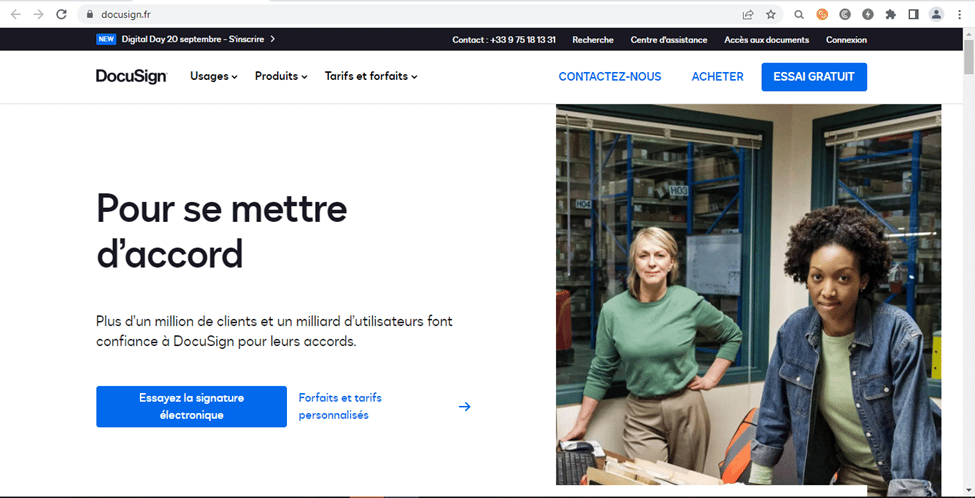Click the padlock site security icon
Screen dimensions: 975x498
[90, 14]
